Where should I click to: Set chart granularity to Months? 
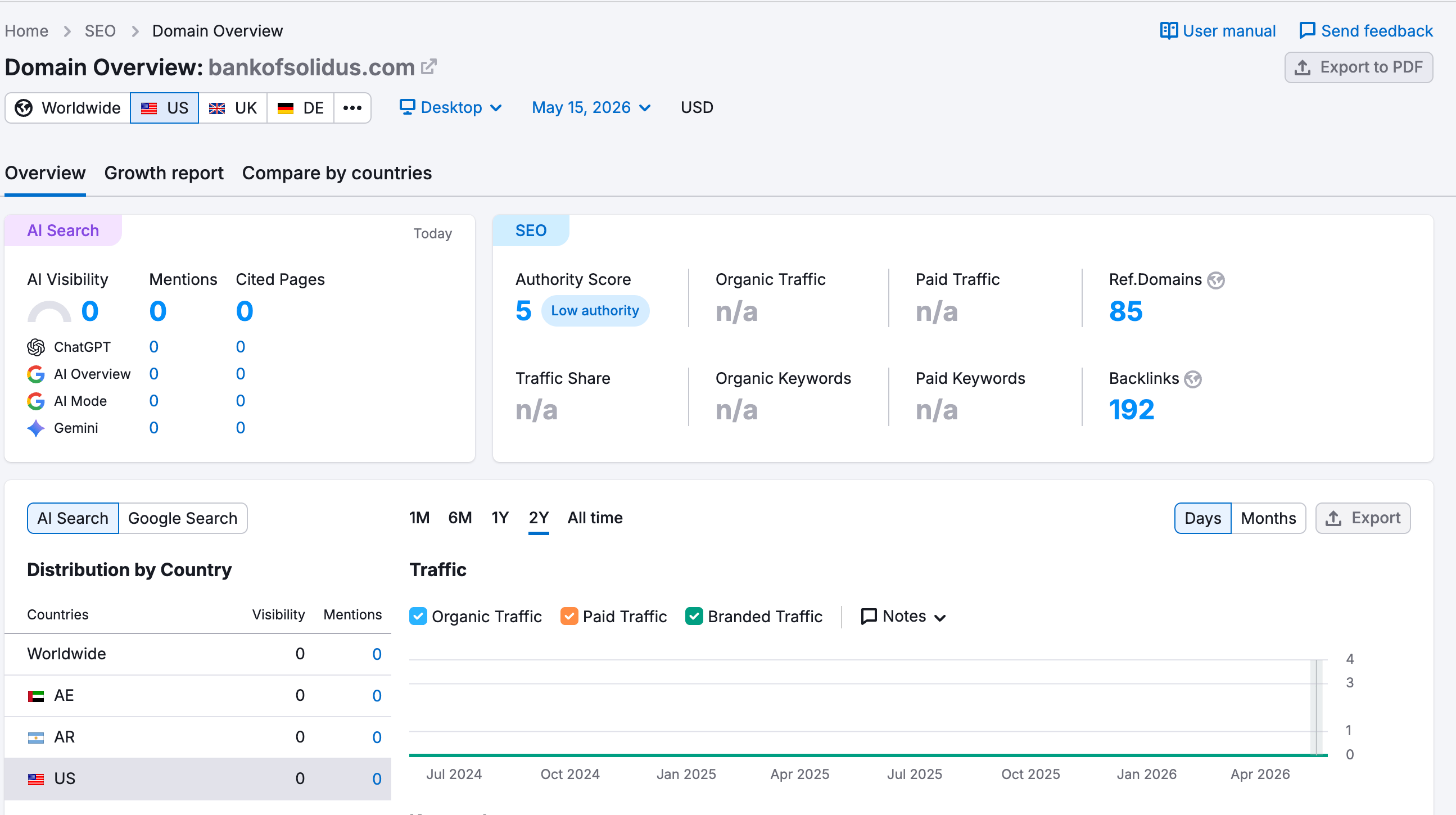tap(1268, 518)
